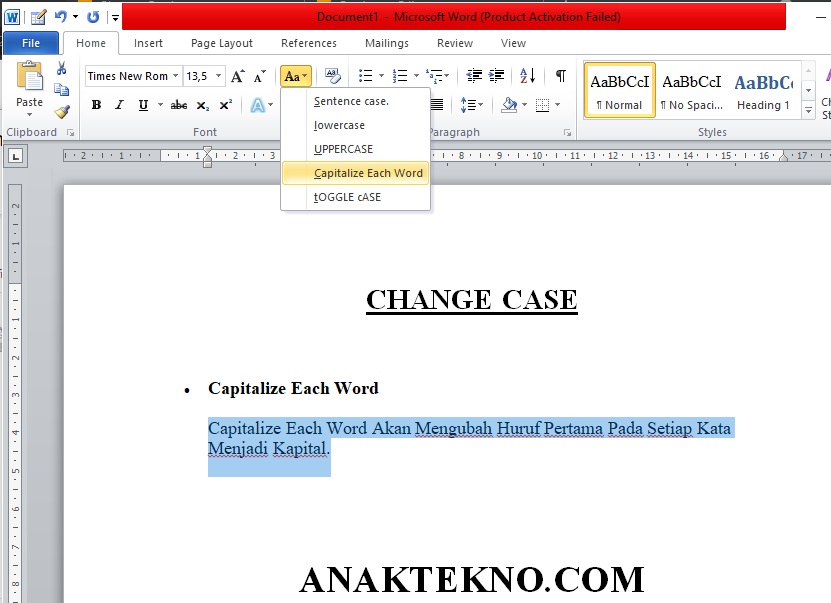Click the Borders icon
Image resolution: width=831 pixels, height=603 pixels.
click(x=542, y=105)
